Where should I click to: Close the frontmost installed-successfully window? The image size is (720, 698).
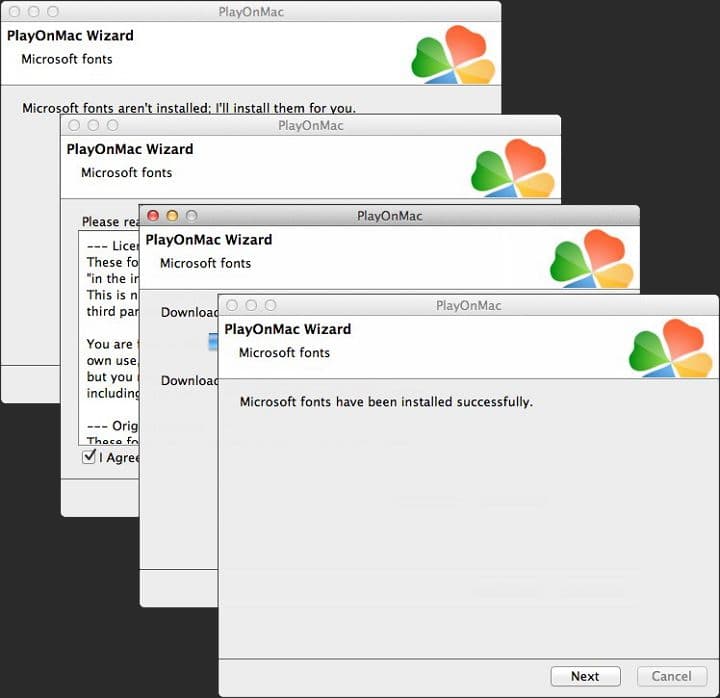coord(232,305)
